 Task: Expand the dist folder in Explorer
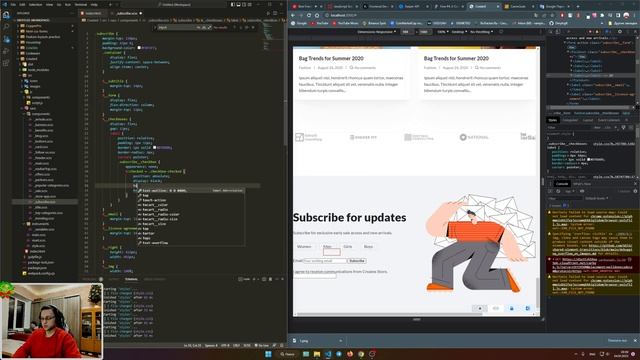[30, 64]
